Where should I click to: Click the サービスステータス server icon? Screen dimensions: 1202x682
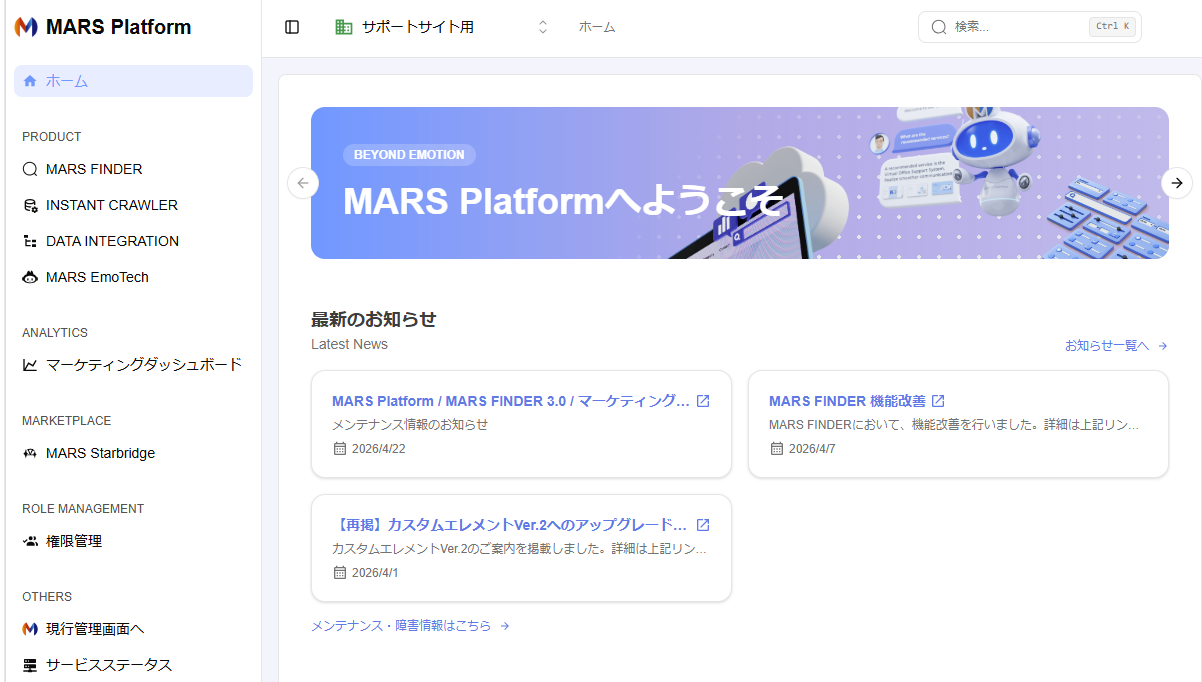[30, 665]
